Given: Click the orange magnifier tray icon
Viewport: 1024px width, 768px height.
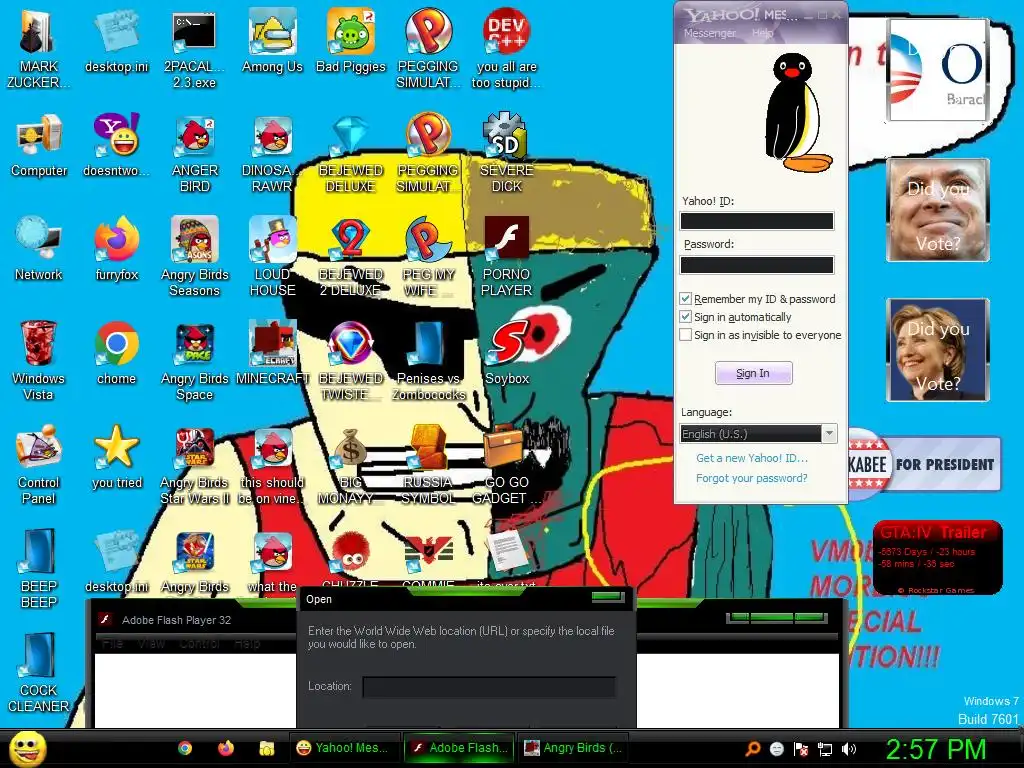Looking at the screenshot, I should point(753,749).
